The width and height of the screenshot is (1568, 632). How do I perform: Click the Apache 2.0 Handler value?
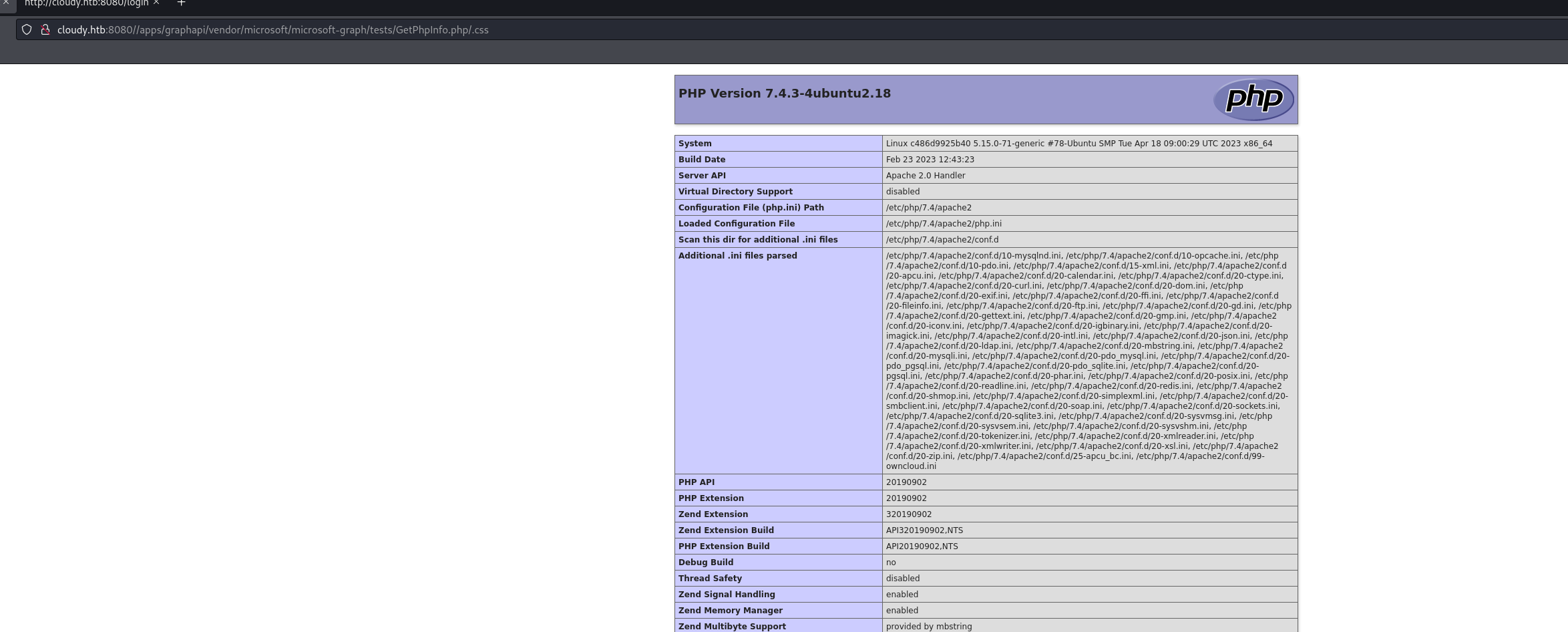(925, 176)
